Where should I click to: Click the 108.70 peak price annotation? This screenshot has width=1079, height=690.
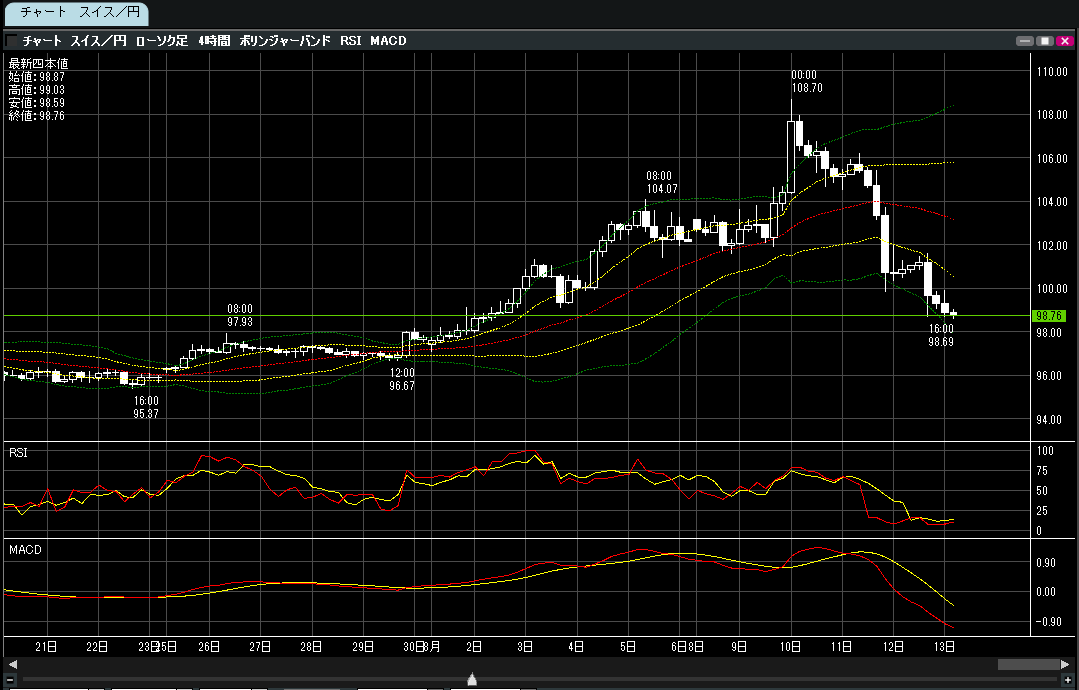806,88
